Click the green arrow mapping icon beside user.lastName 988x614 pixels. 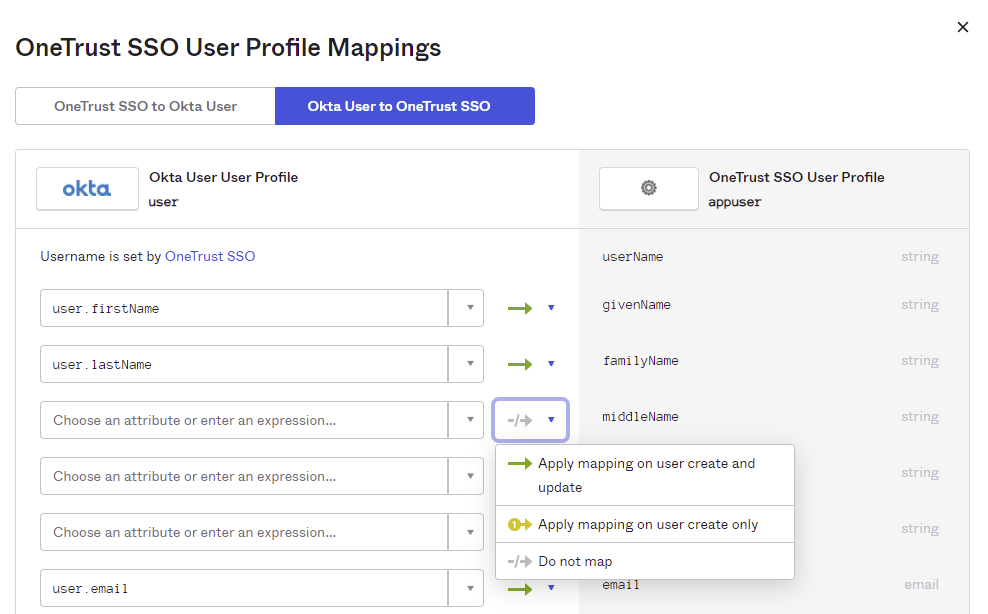coord(521,364)
